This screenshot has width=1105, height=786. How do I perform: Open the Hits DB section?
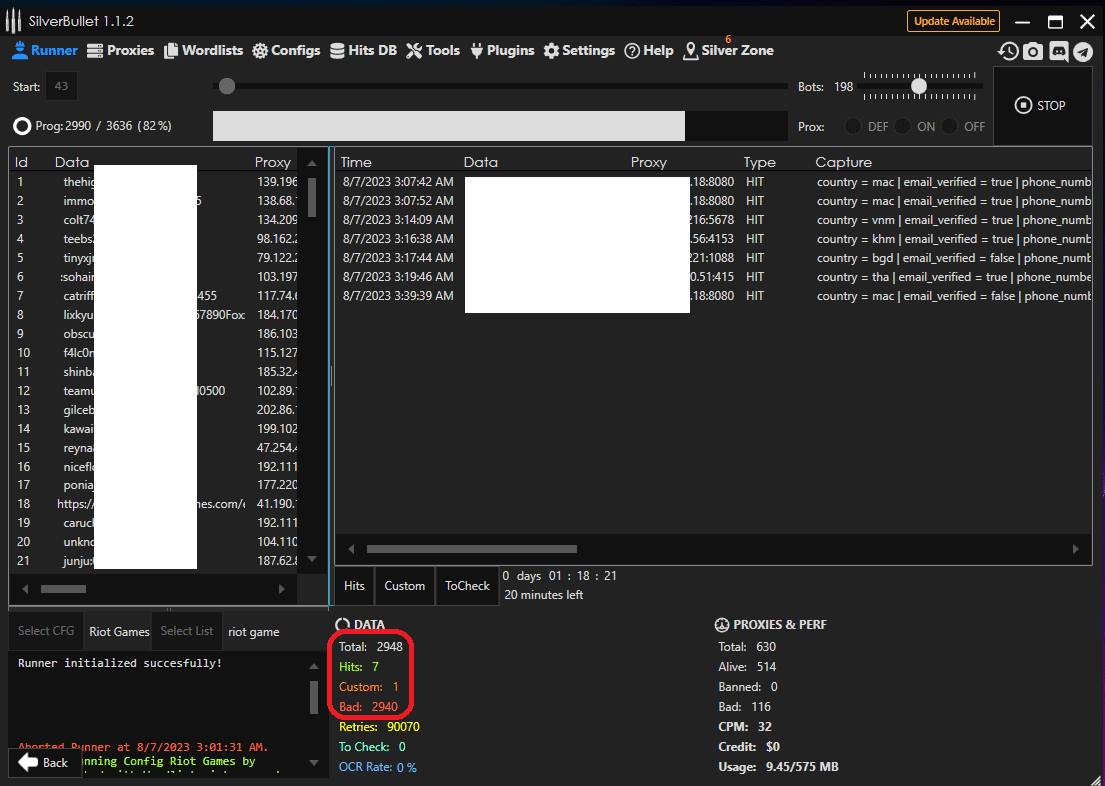point(363,50)
